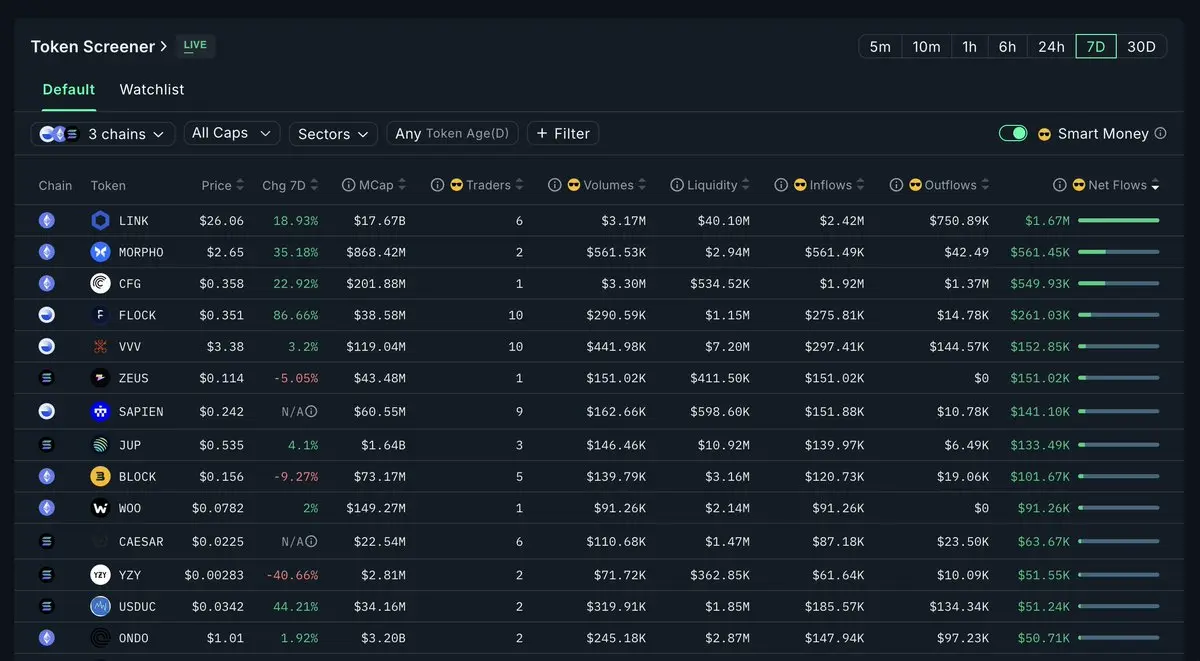The image size is (1200, 661).
Task: Click the info icon before Net Flows header
Action: click(x=1060, y=185)
